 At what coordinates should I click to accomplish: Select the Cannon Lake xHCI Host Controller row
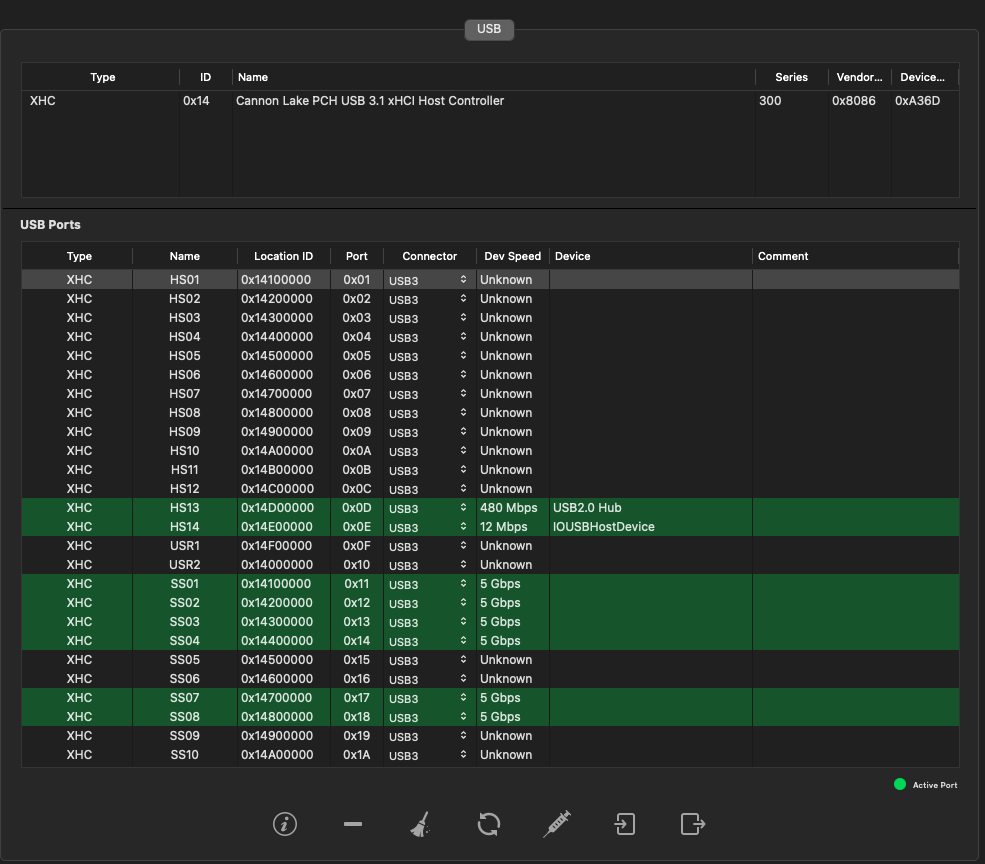tap(370, 101)
